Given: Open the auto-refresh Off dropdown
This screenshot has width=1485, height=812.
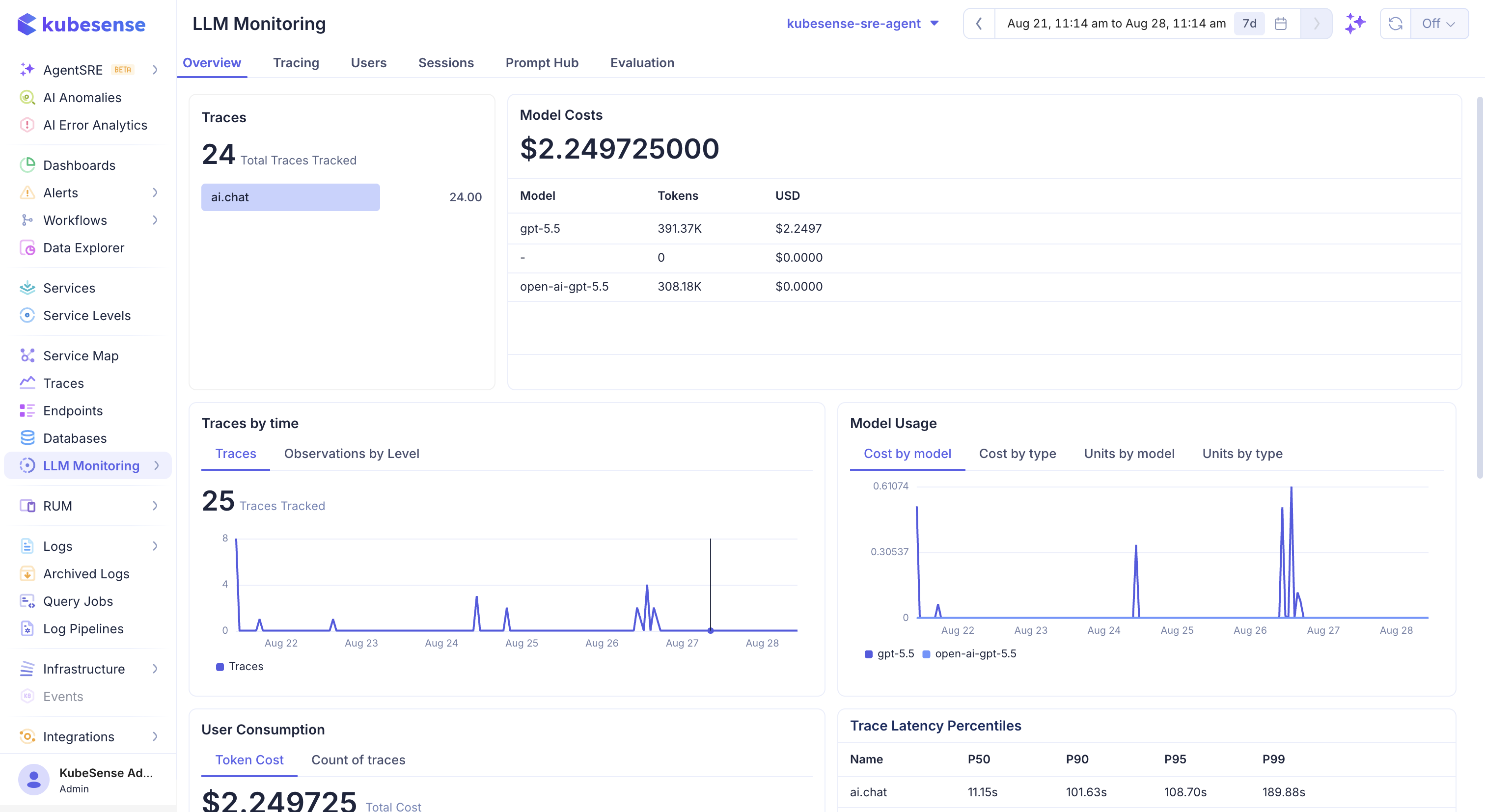Looking at the screenshot, I should click(1439, 24).
